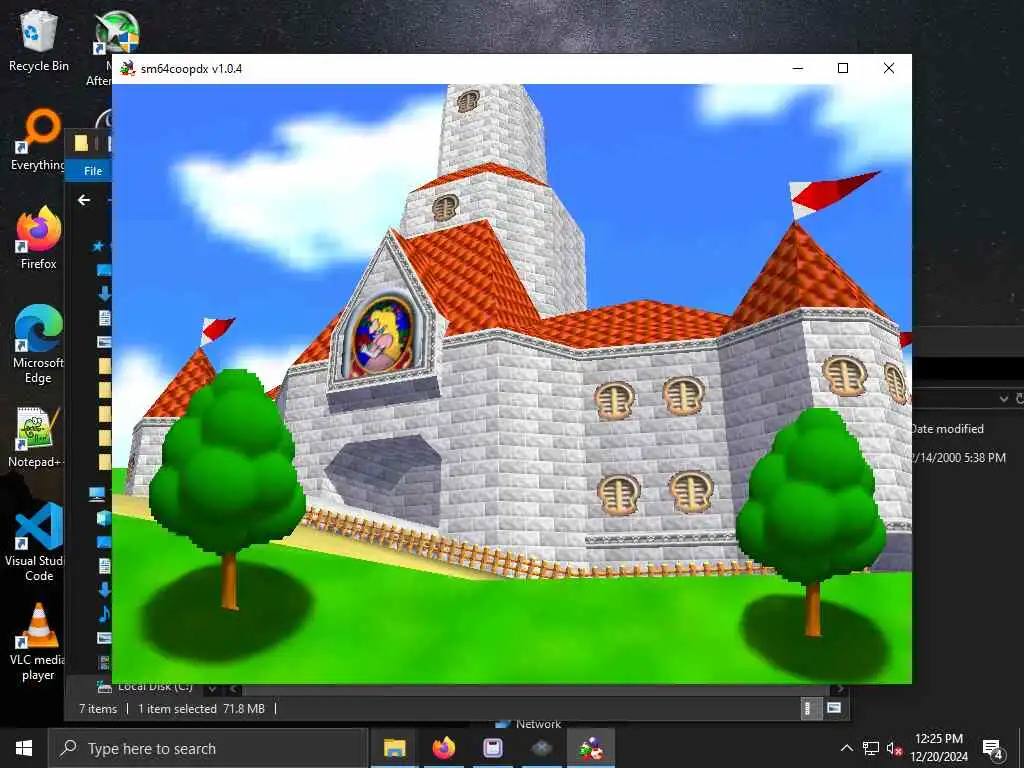Select the Quick access star in the Explorer sidebar
Image resolution: width=1024 pixels, height=768 pixels.
[98, 246]
